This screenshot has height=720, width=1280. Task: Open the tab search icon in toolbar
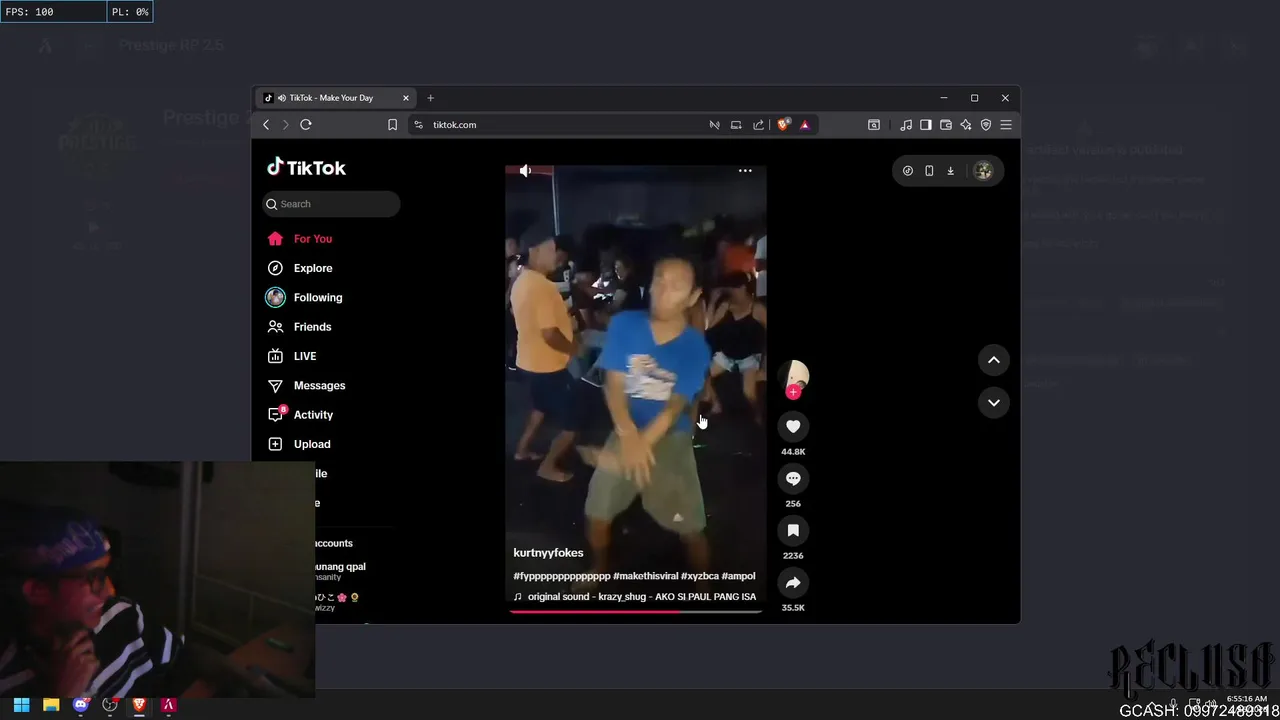(874, 125)
